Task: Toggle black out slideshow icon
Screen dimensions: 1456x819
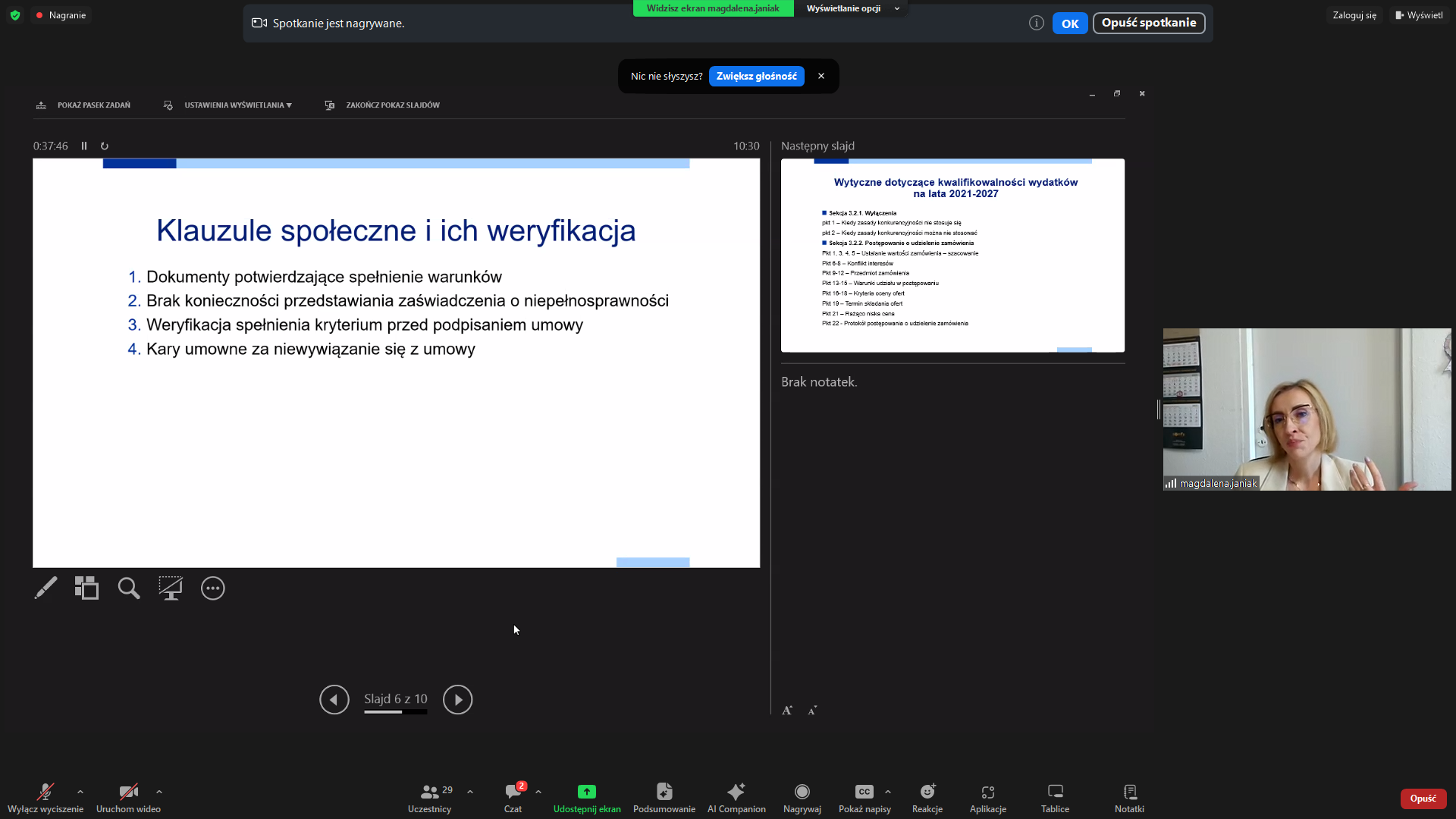Action: click(171, 588)
